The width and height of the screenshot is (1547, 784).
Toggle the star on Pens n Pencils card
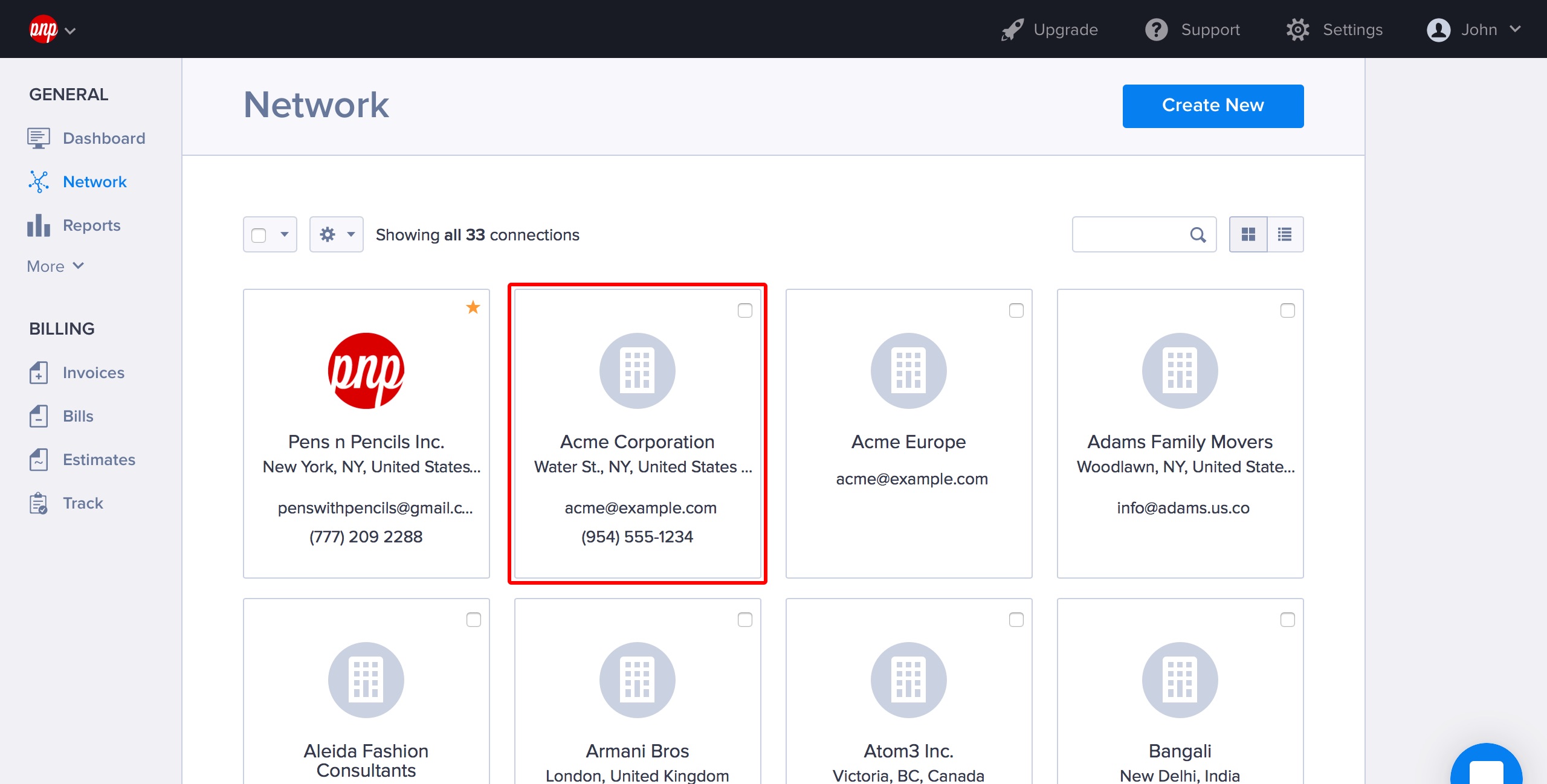point(473,307)
